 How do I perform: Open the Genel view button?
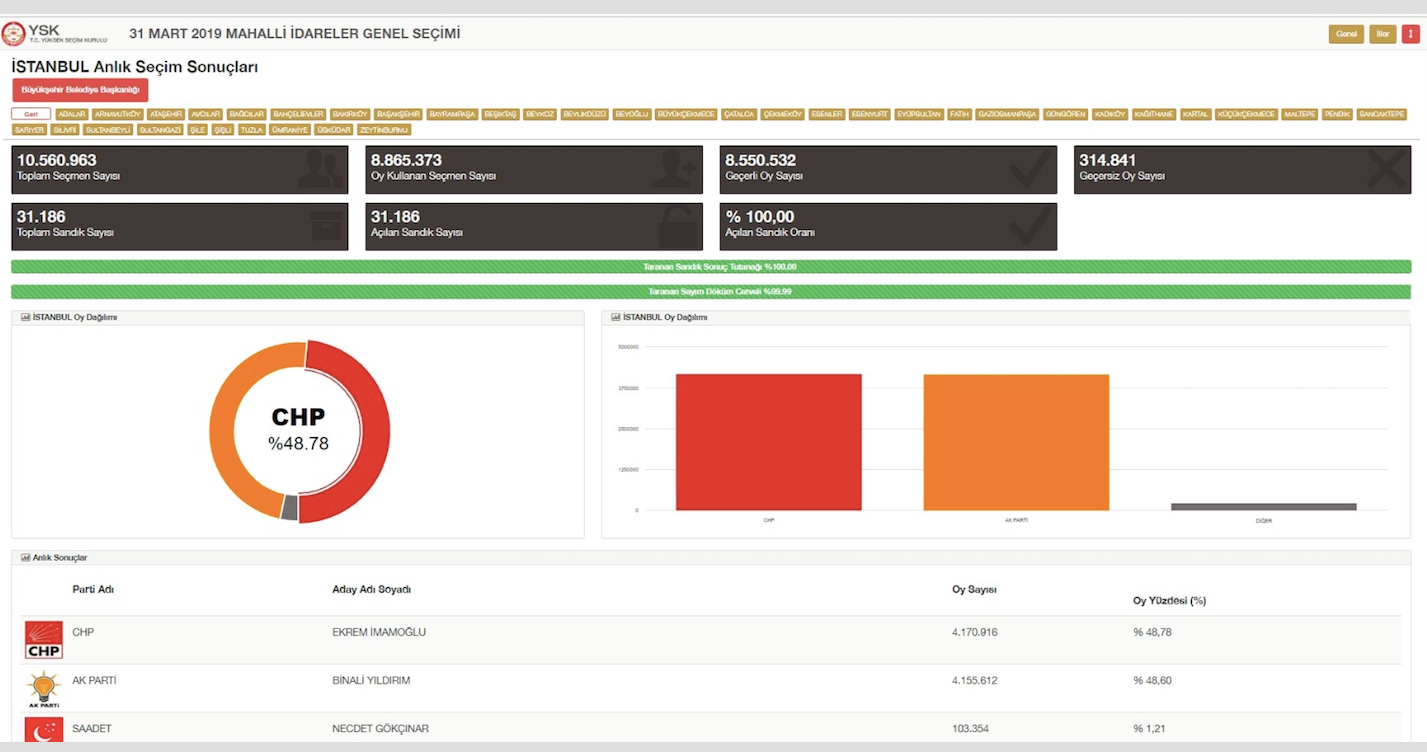coord(1346,34)
